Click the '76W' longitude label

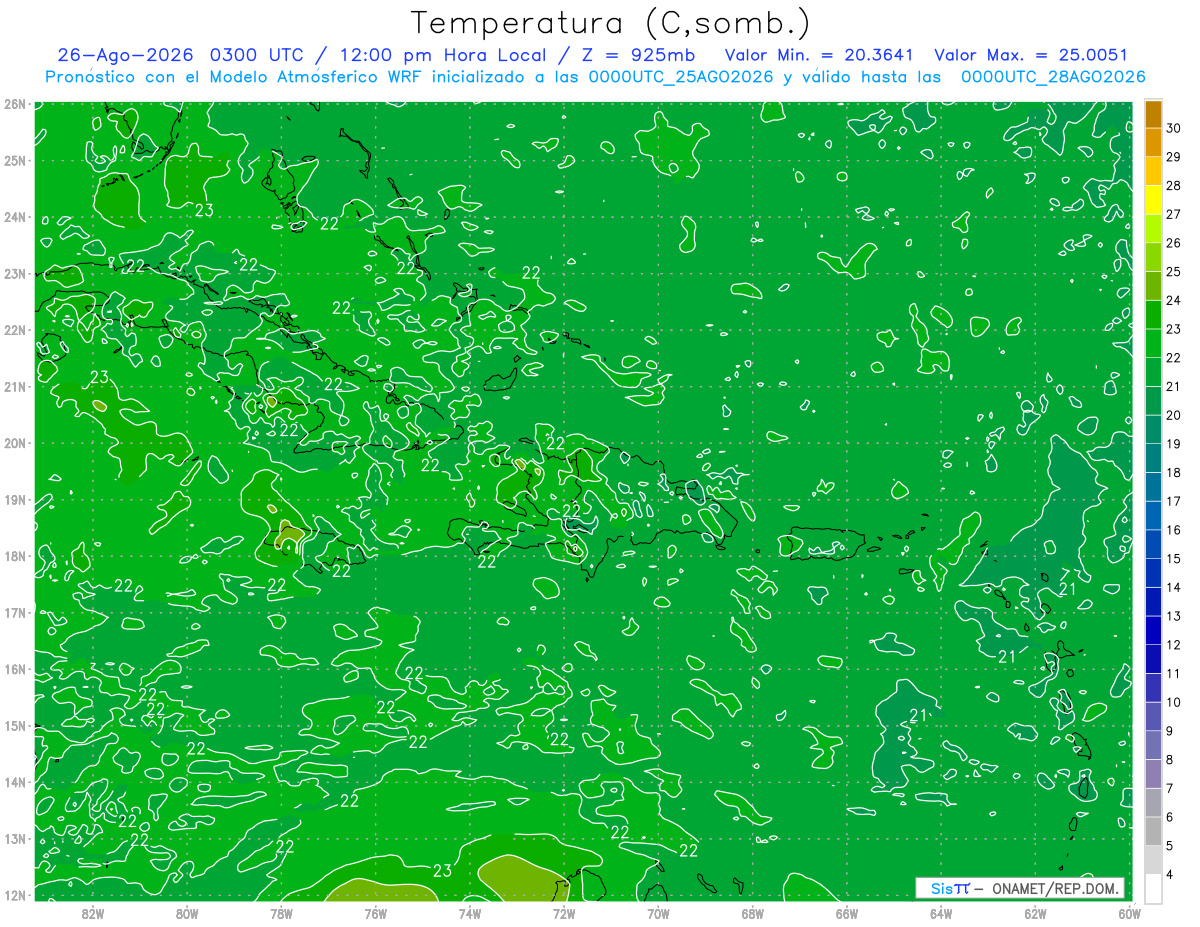(375, 913)
